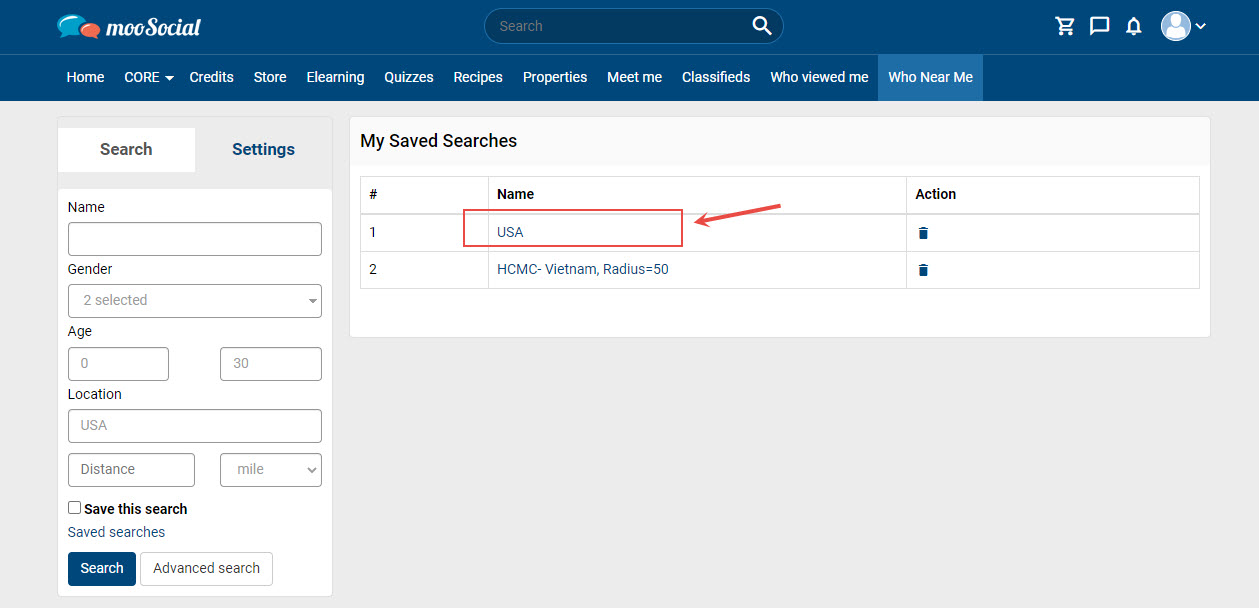The height and width of the screenshot is (608, 1259).
Task: Open the Properties page
Action: 555,77
